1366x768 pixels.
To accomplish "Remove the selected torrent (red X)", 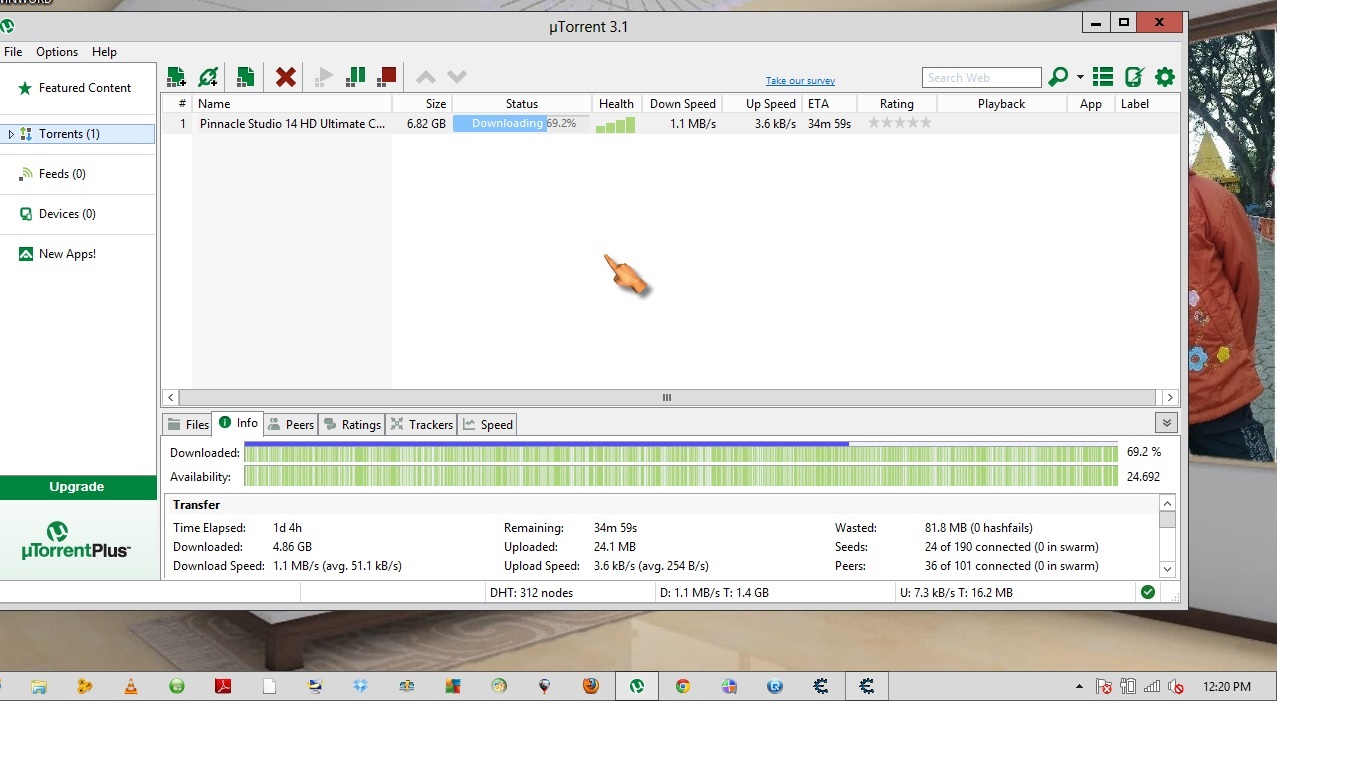I will pos(286,76).
